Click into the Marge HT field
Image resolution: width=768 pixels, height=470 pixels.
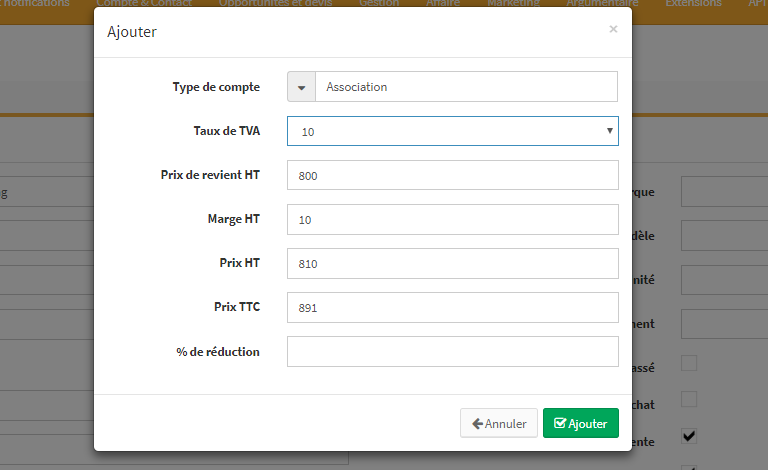453,219
